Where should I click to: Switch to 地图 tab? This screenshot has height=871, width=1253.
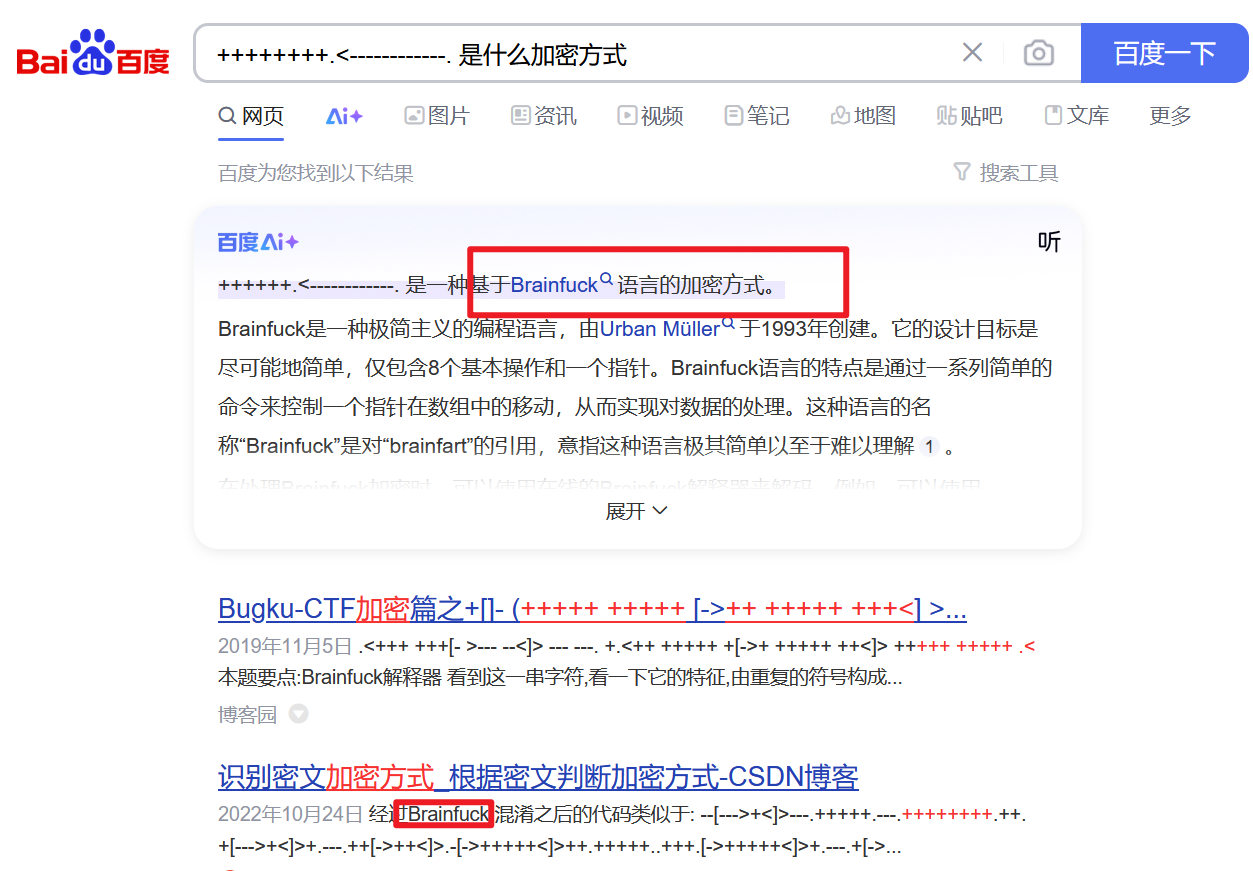pos(863,116)
